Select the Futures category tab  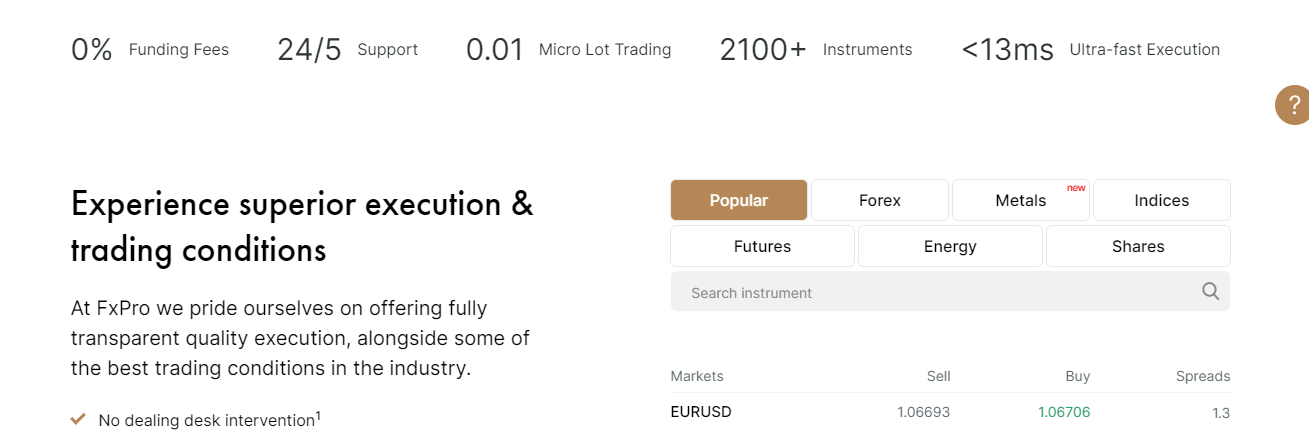(762, 246)
